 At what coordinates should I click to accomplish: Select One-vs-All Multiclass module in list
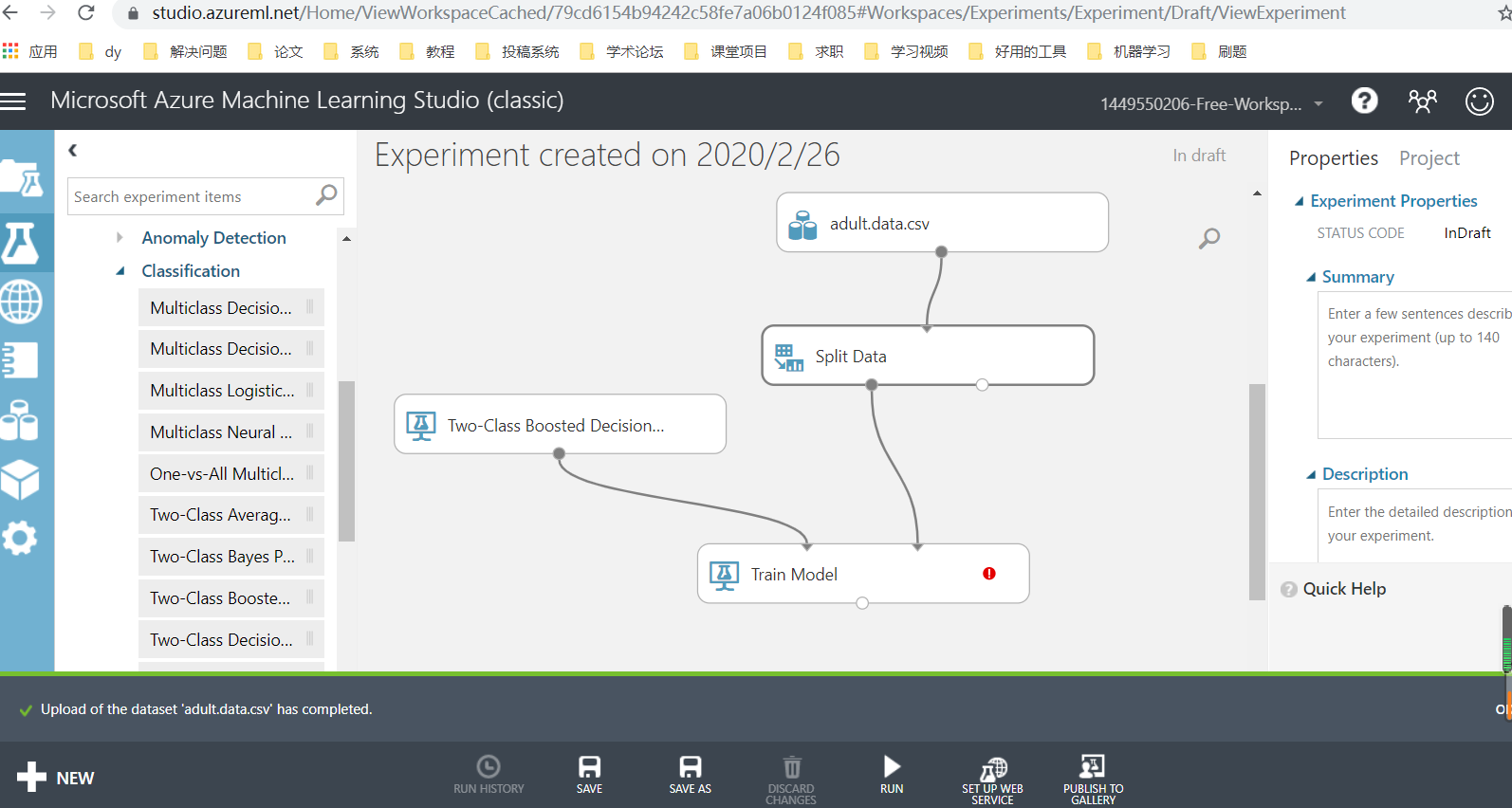[x=231, y=473]
